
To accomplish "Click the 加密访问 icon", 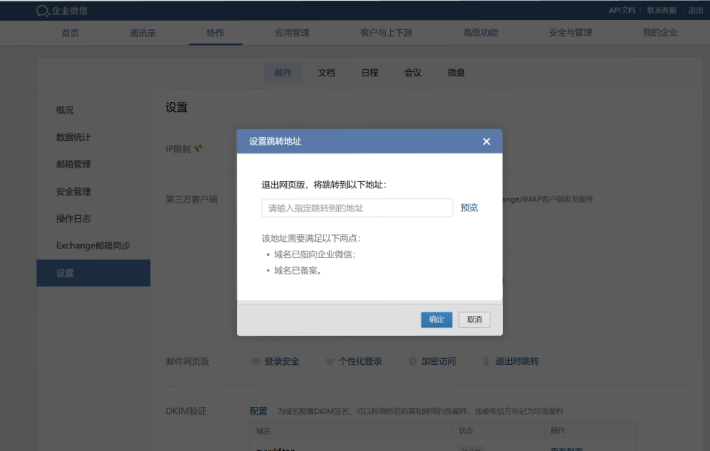I will [412, 361].
